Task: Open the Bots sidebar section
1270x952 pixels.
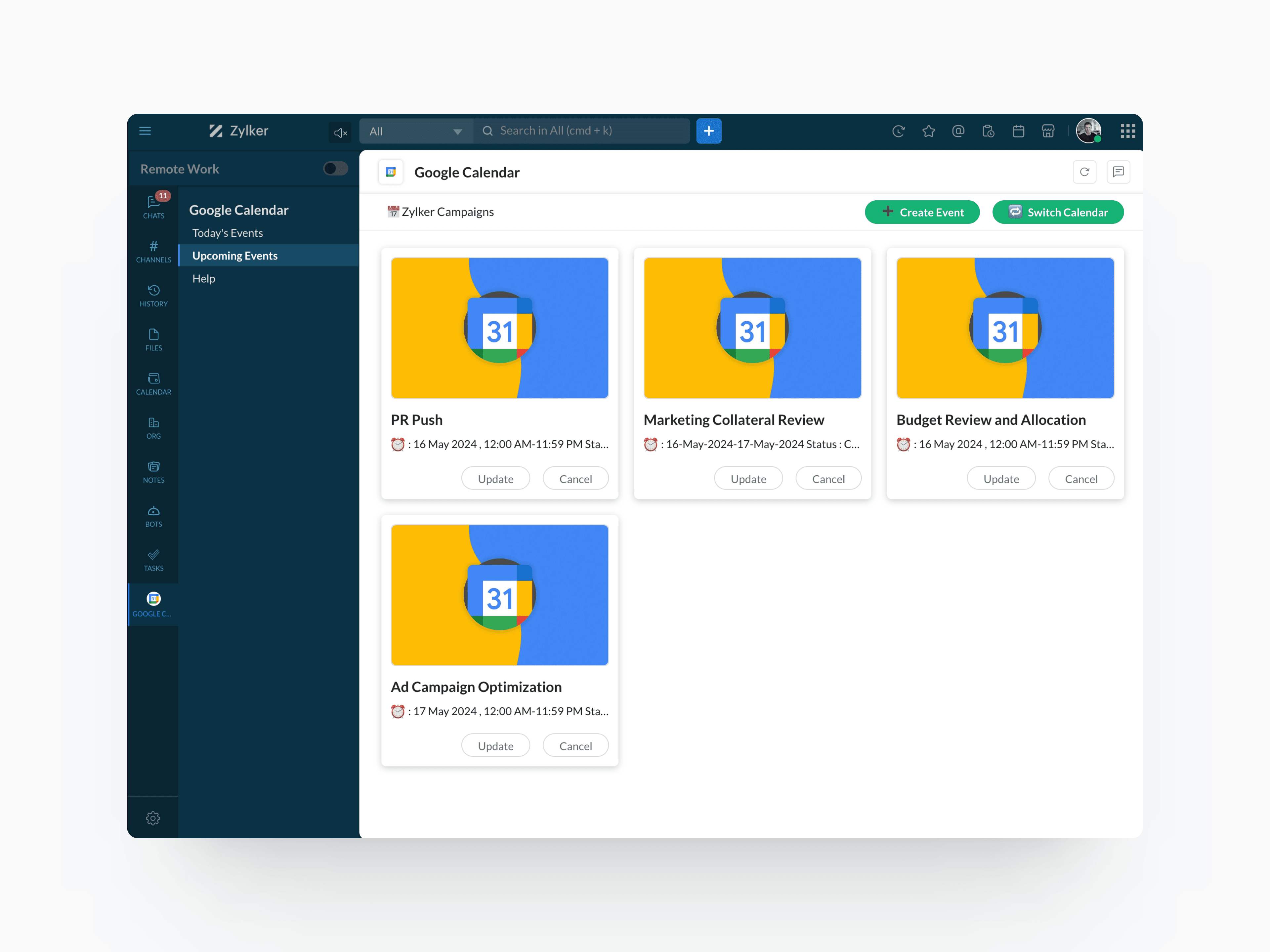Action: point(153,516)
